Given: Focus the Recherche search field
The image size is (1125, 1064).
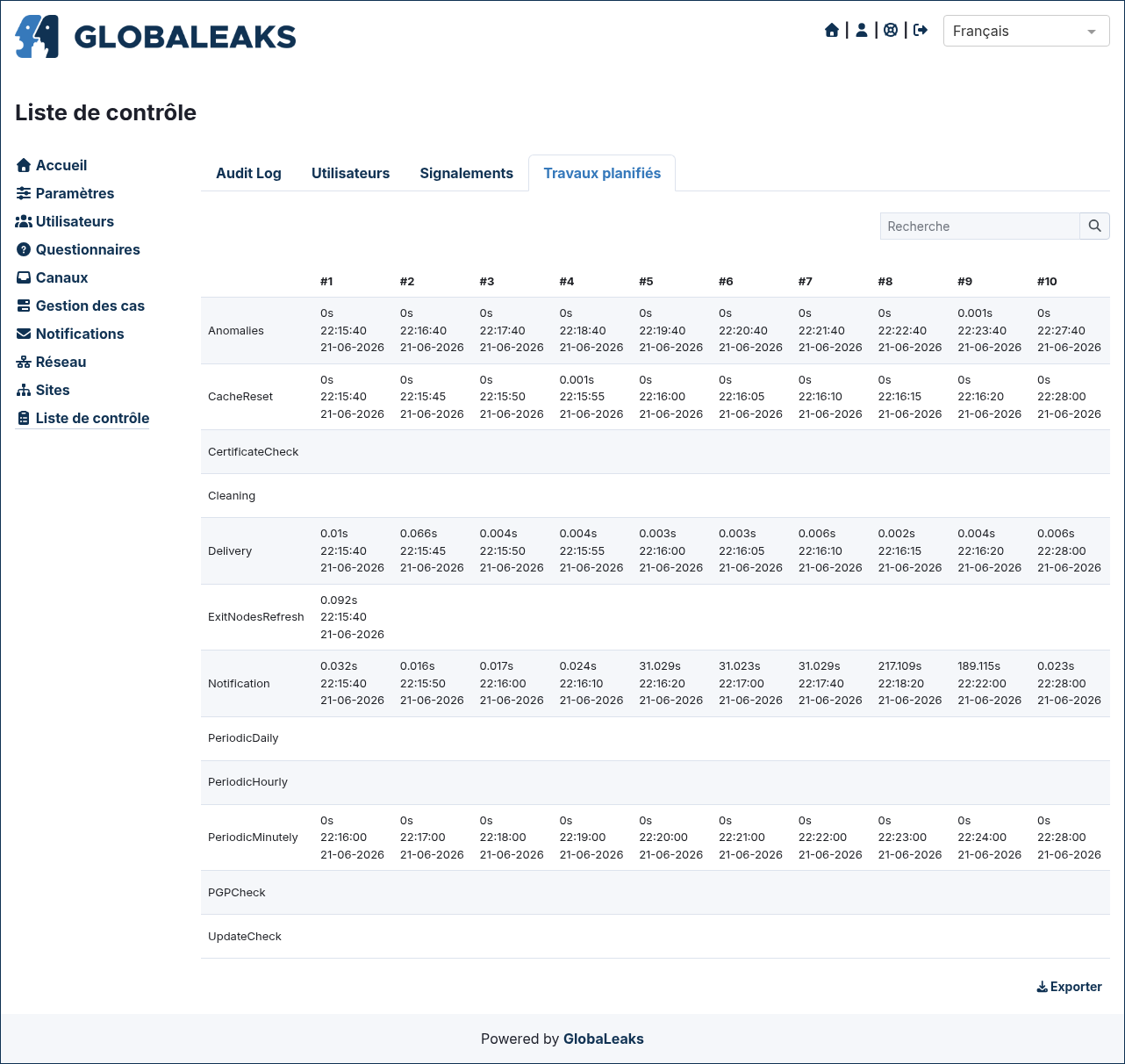Looking at the screenshot, I should 979,226.
